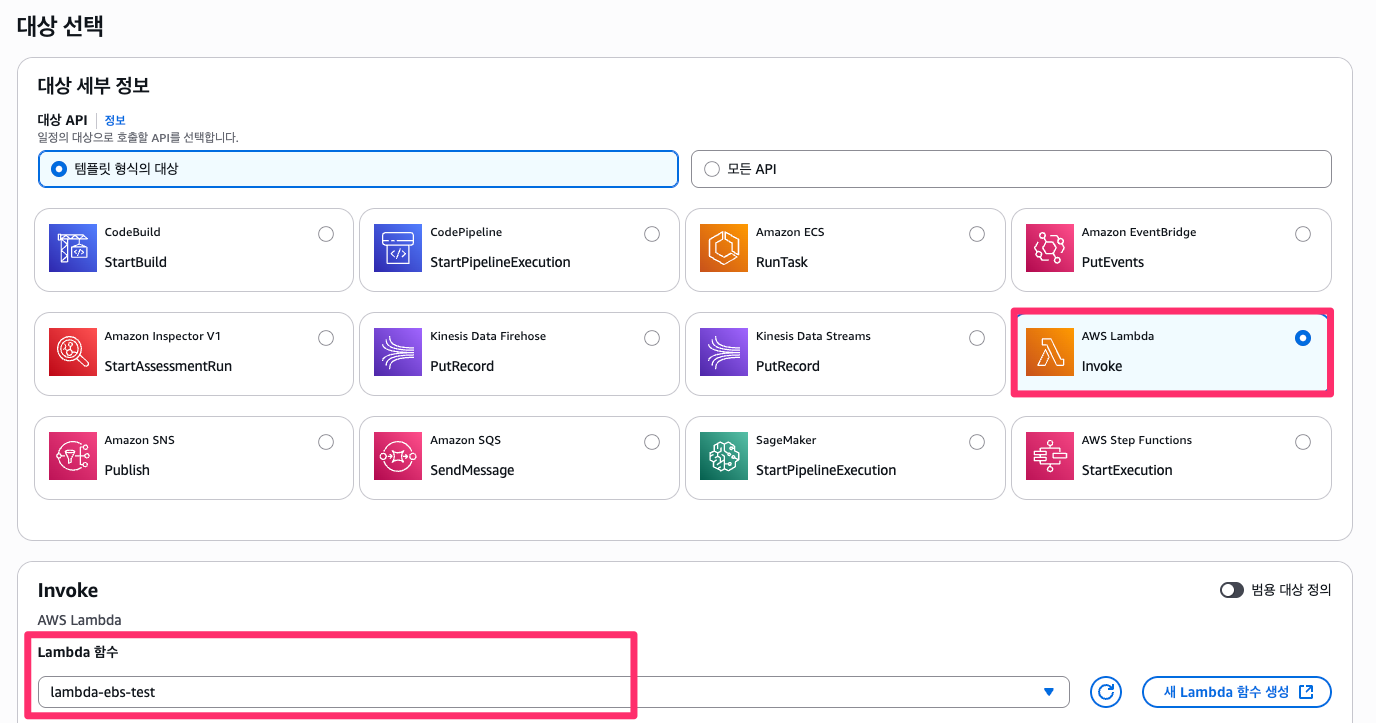Click the SendMessage label in SQS card

click(472, 470)
